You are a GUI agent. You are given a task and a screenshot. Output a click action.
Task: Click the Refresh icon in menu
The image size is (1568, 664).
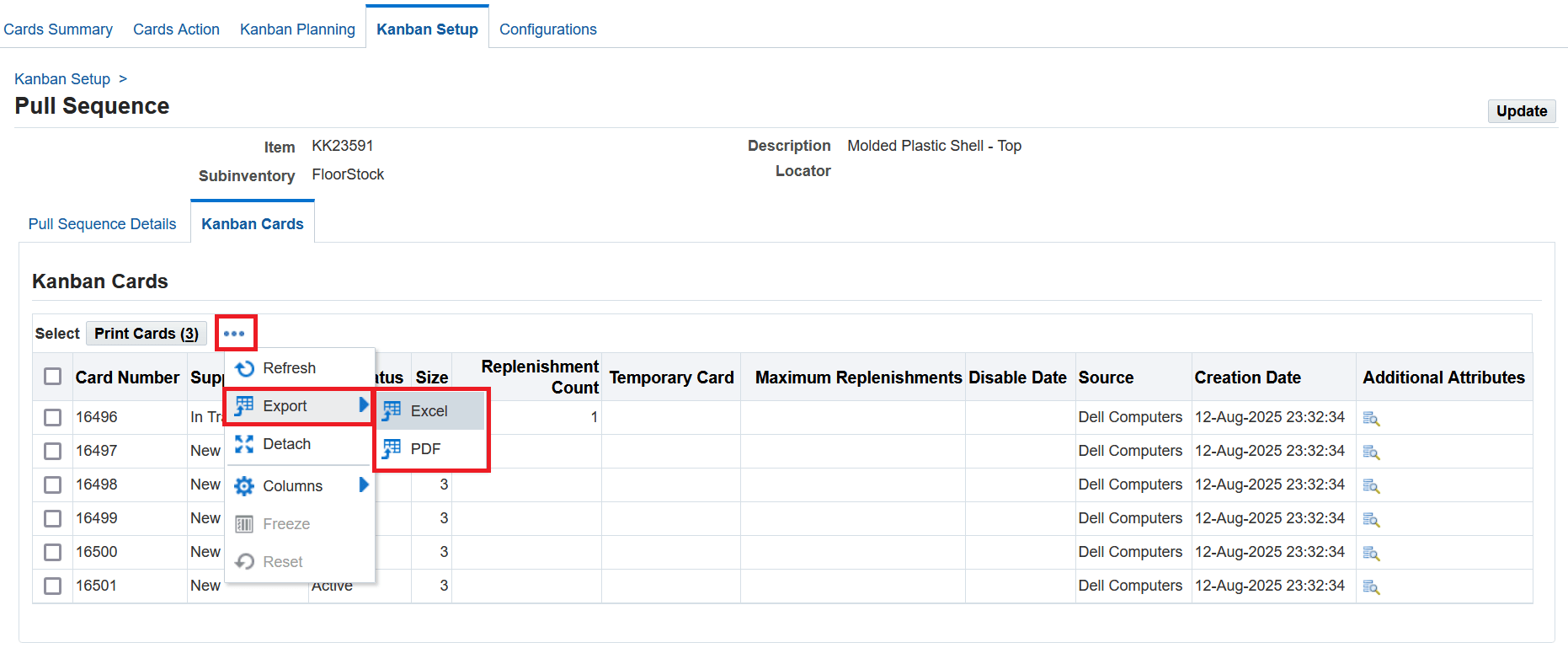click(245, 368)
